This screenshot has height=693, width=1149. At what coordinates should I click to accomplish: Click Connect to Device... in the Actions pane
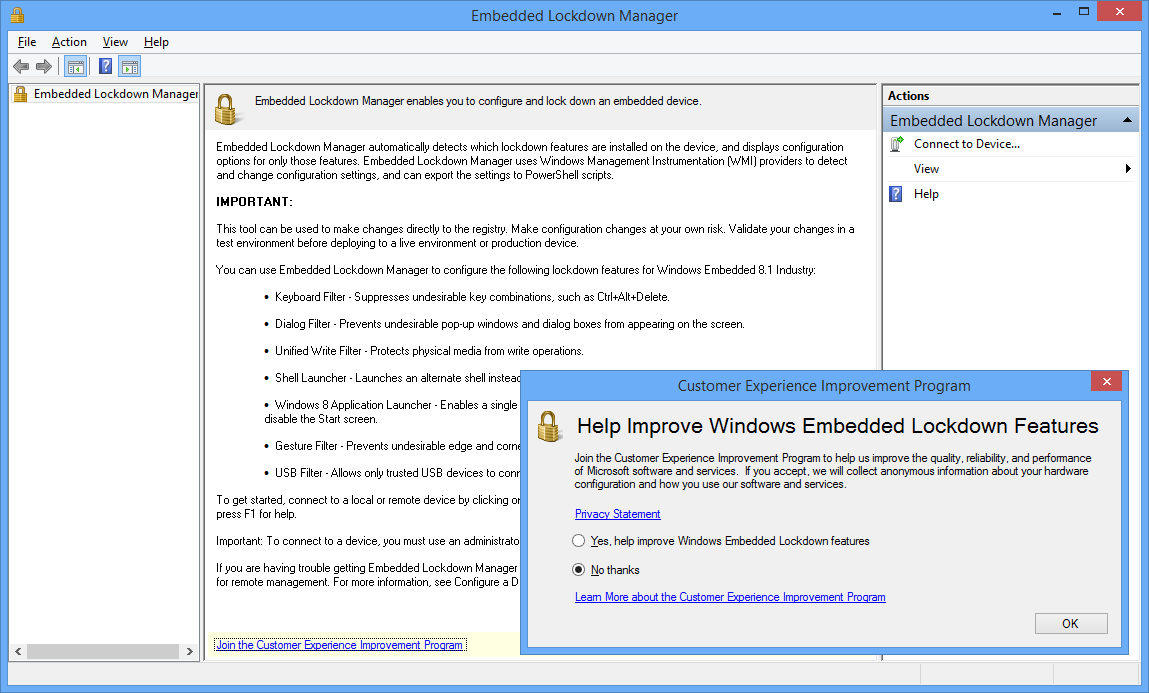967,144
